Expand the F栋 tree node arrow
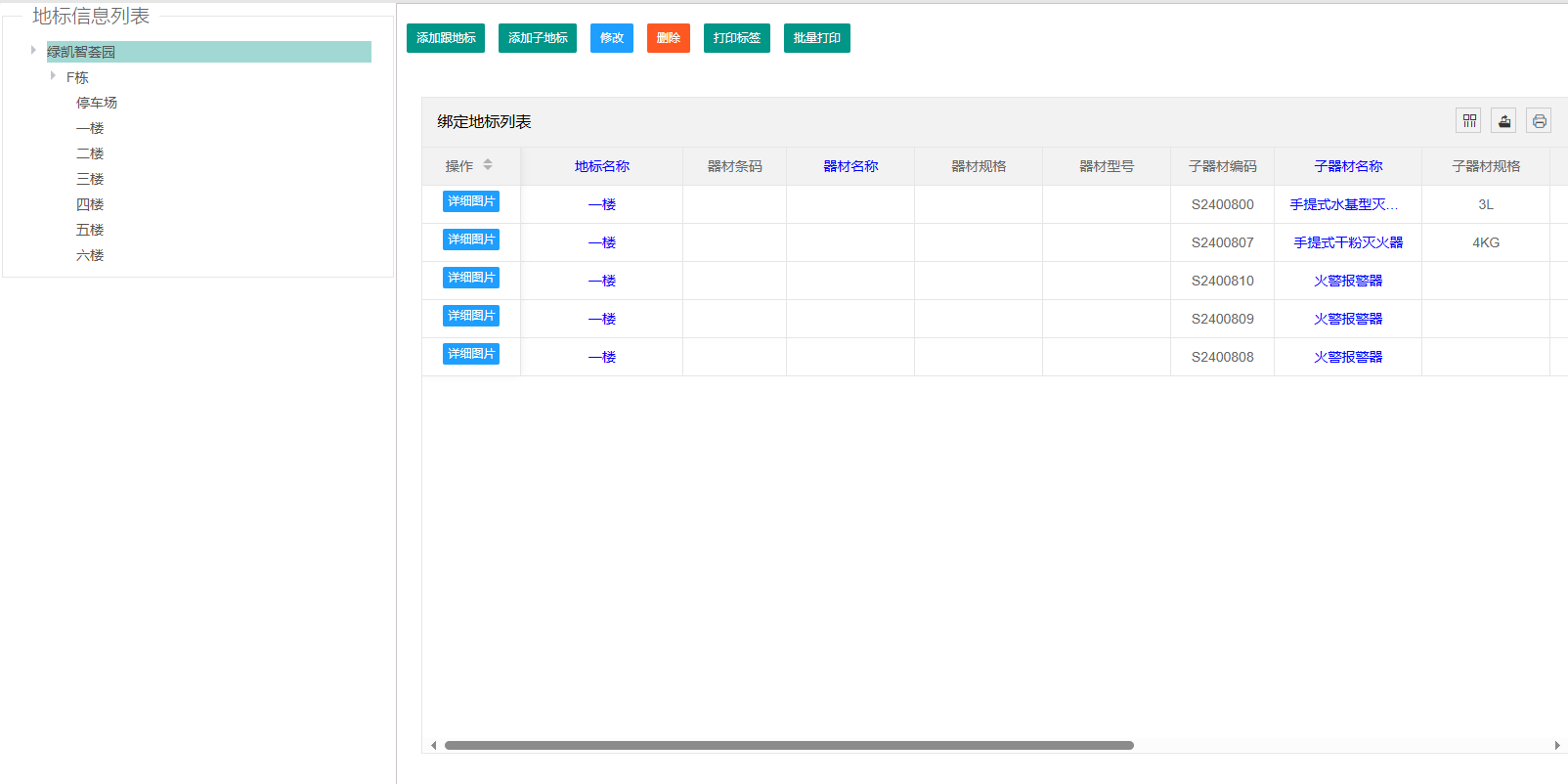The width and height of the screenshot is (1568, 784). [53, 75]
